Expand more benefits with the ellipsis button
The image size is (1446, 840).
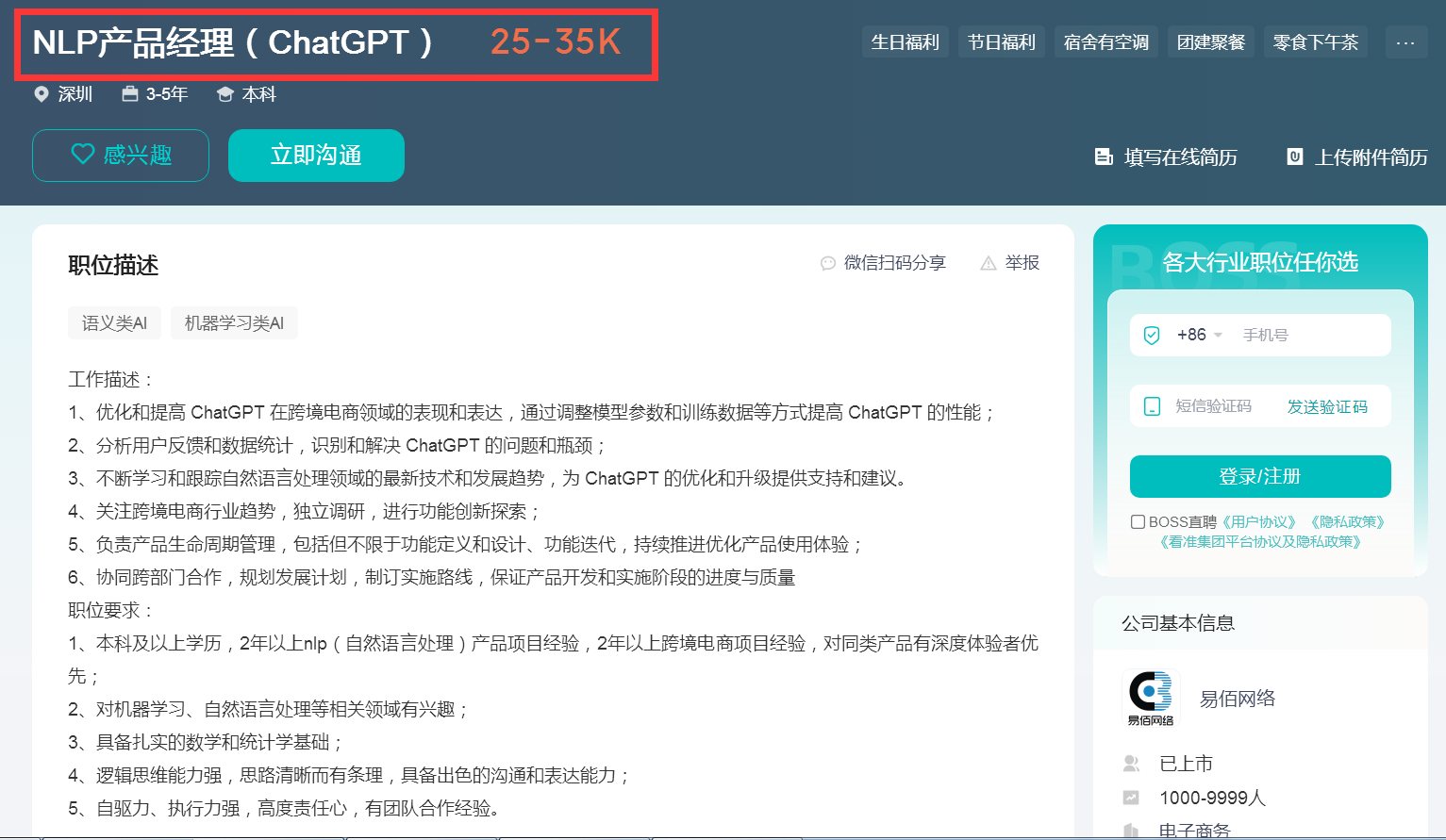[1405, 42]
